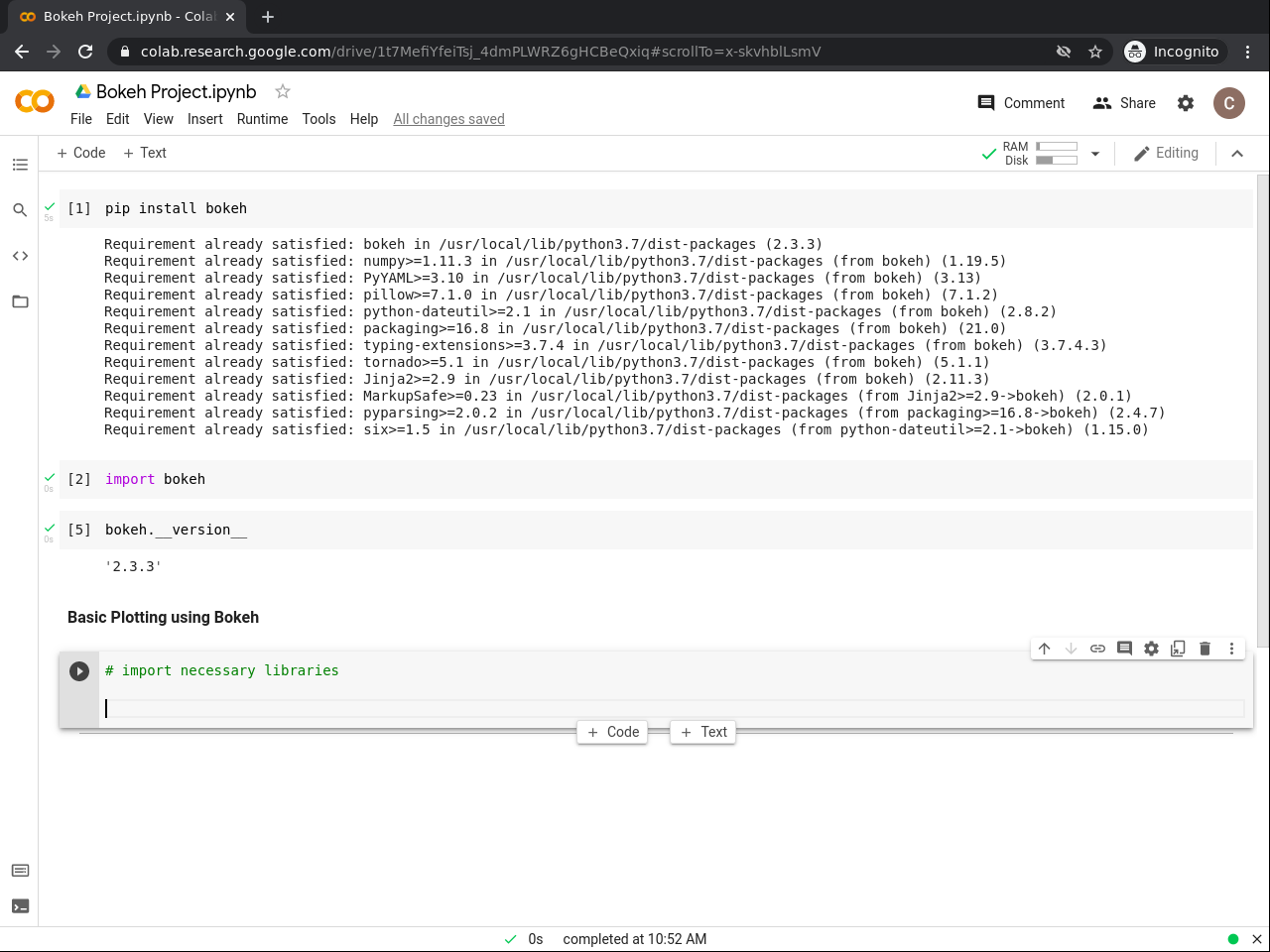Open the table of contents sidebar

(x=20, y=165)
